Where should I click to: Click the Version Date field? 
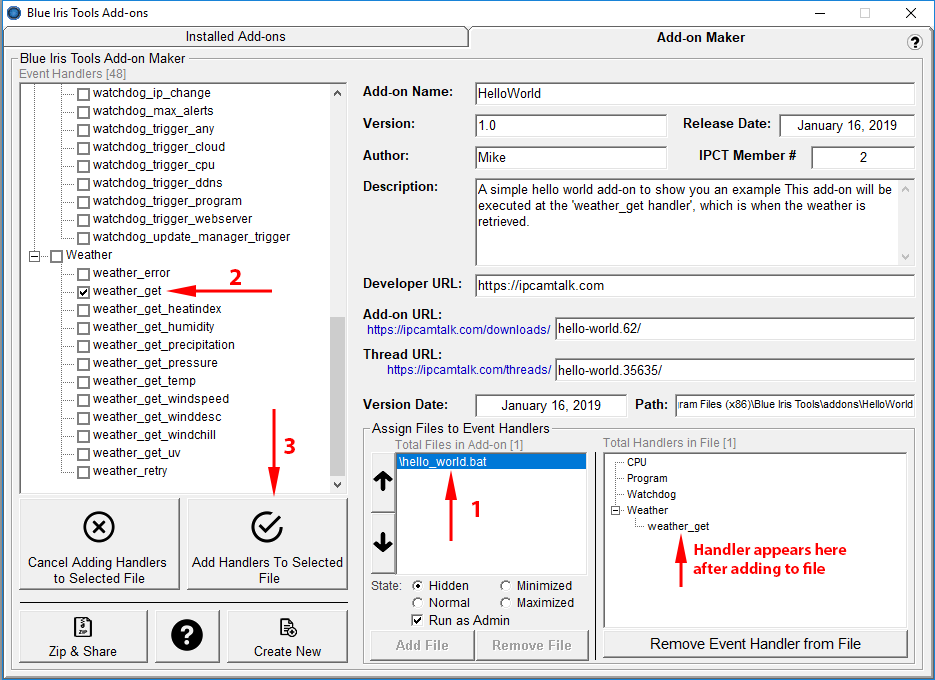click(551, 406)
